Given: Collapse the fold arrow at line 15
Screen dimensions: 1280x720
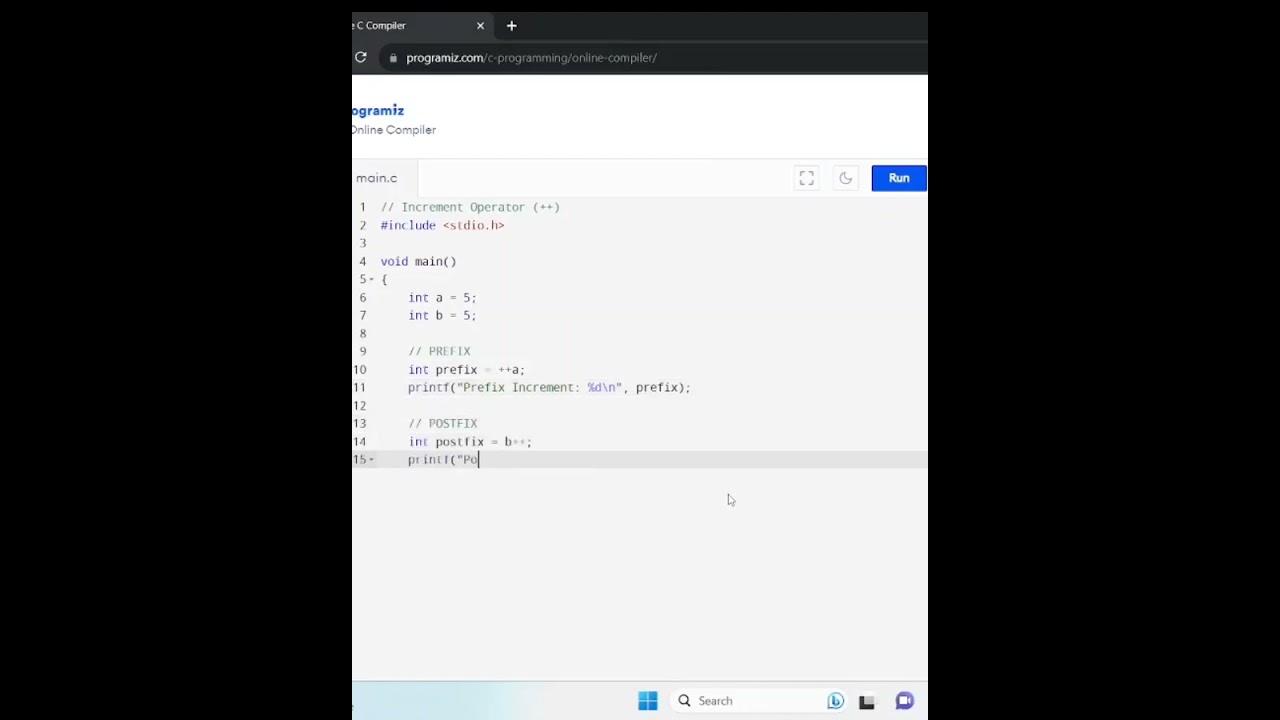Looking at the screenshot, I should (372, 460).
